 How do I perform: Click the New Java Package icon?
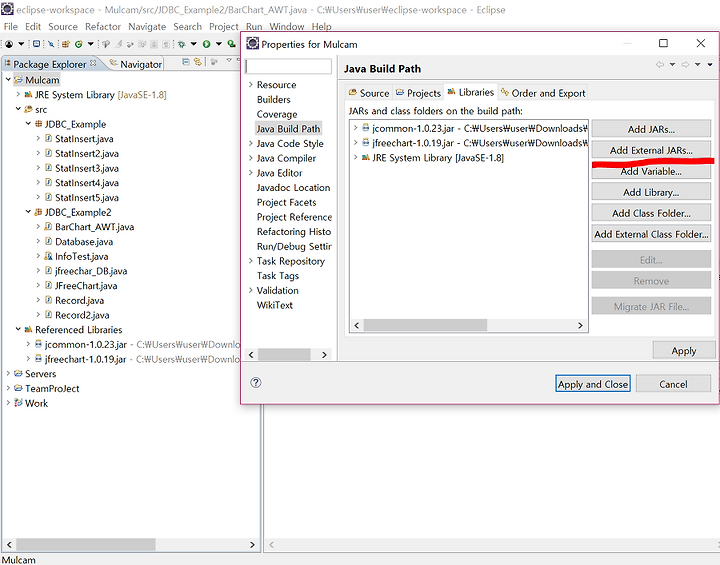pyautogui.click(x=66, y=44)
